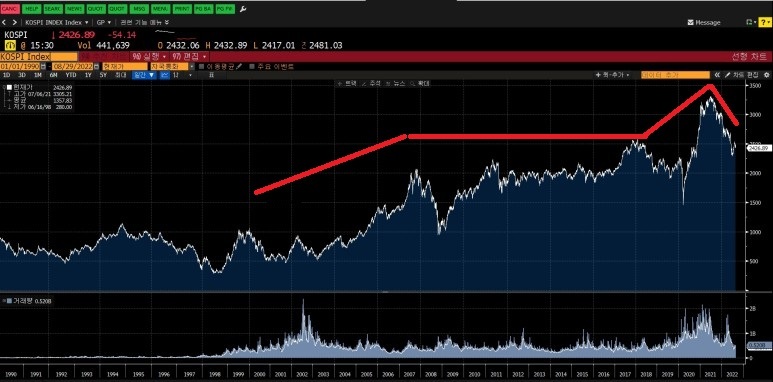
Task: Open the KOSPI INDEX Index security dropdown
Action: [57, 23]
